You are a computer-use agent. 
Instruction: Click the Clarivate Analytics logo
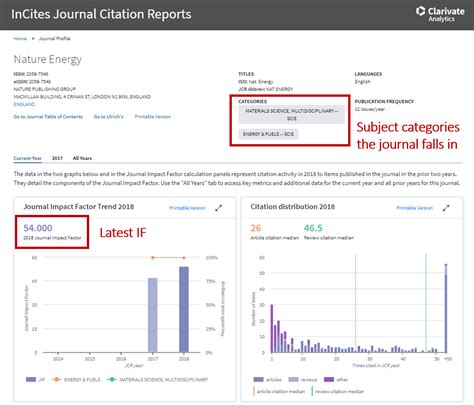[x=440, y=14]
